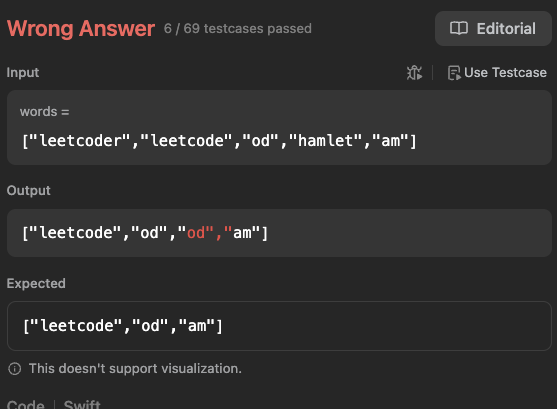Click the Output section label

pyautogui.click(x=29, y=190)
